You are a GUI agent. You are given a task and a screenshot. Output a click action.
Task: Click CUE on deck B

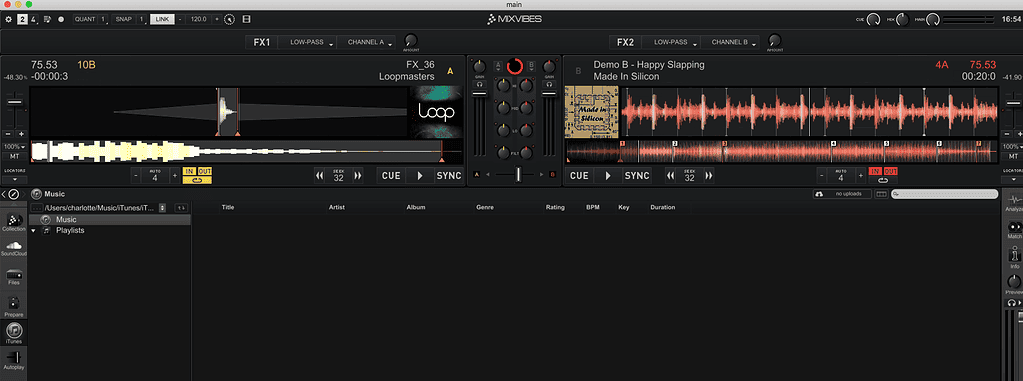click(x=579, y=175)
